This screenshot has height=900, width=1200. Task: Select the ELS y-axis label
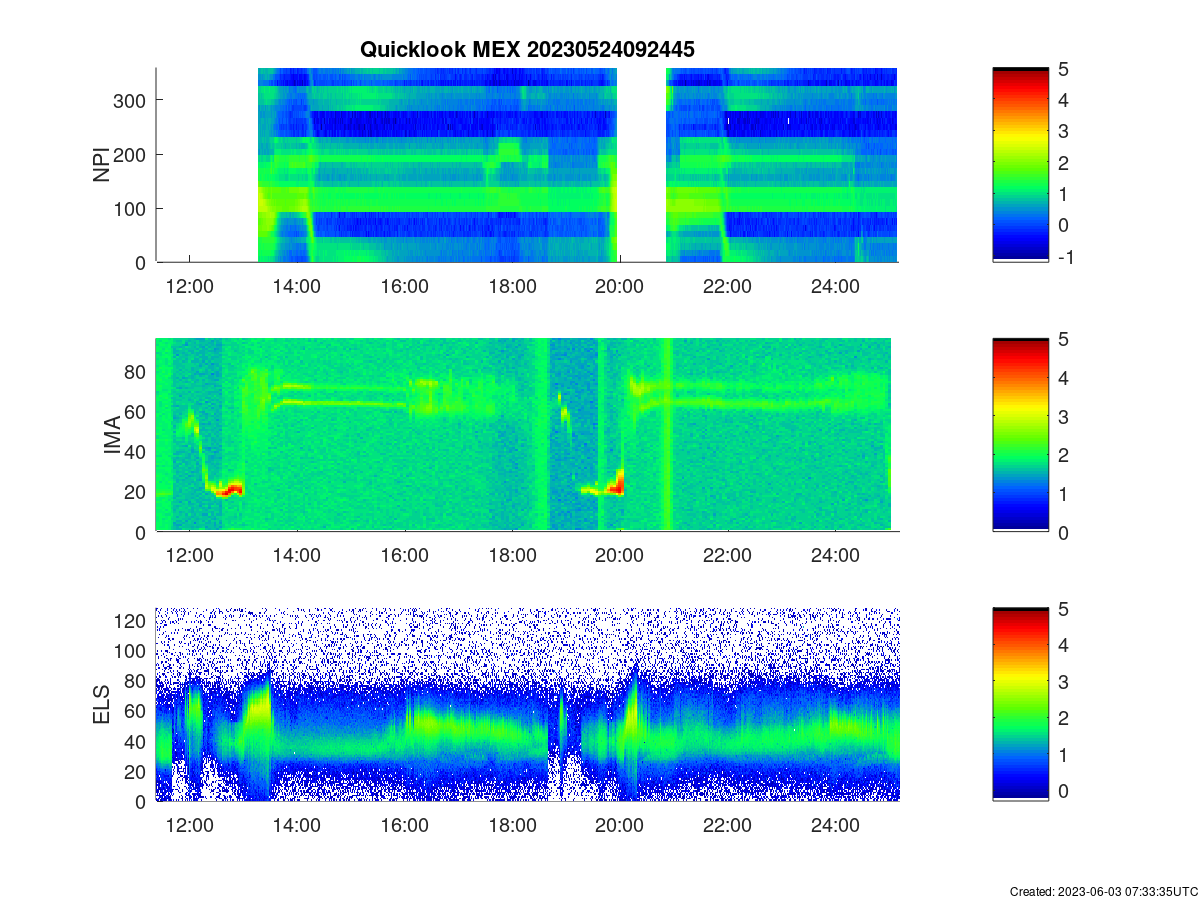tap(102, 705)
